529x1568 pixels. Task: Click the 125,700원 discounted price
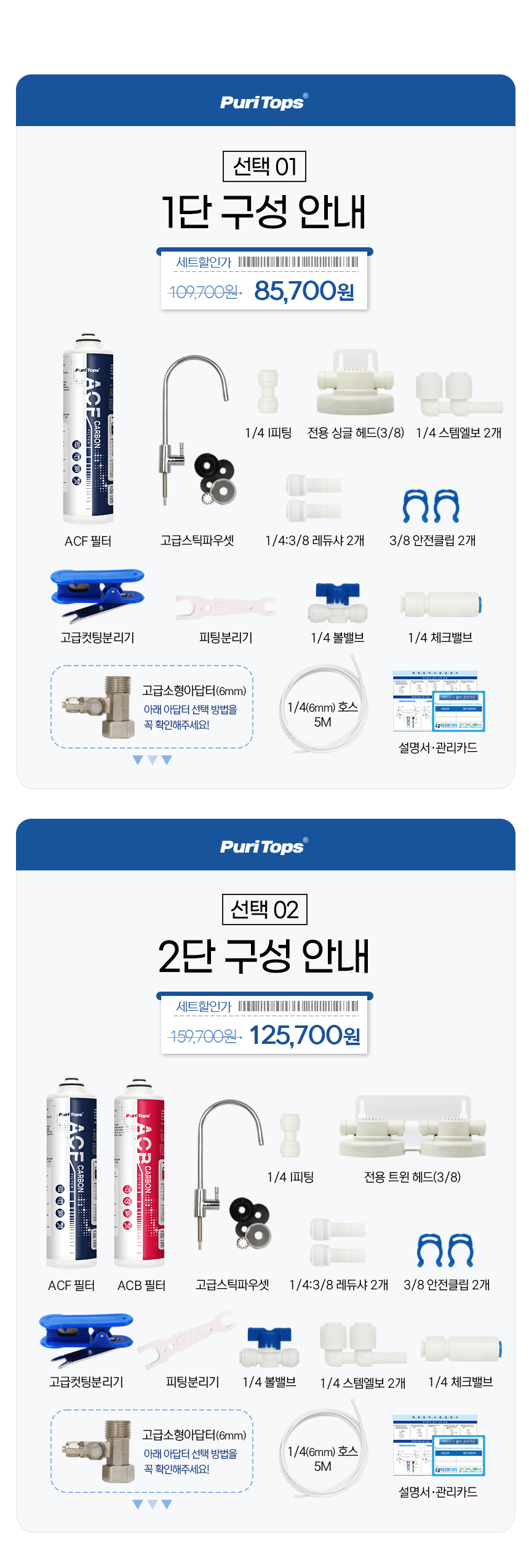click(304, 1035)
